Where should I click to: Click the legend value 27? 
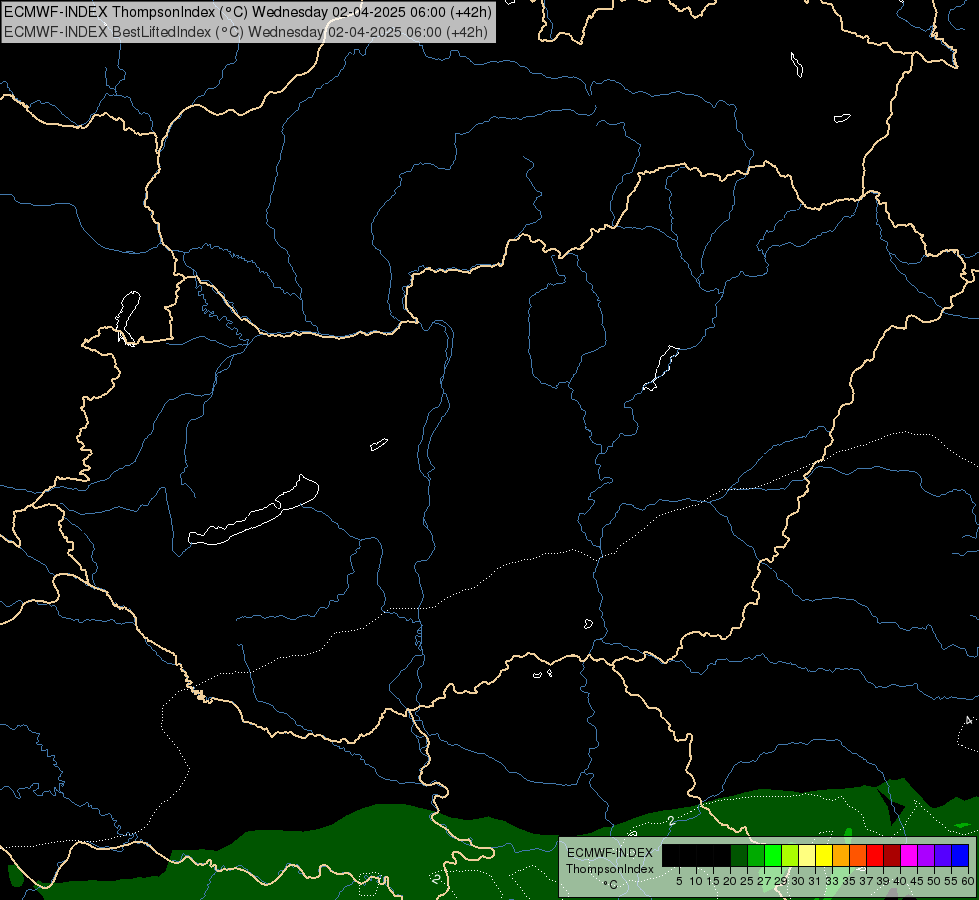(x=764, y=881)
